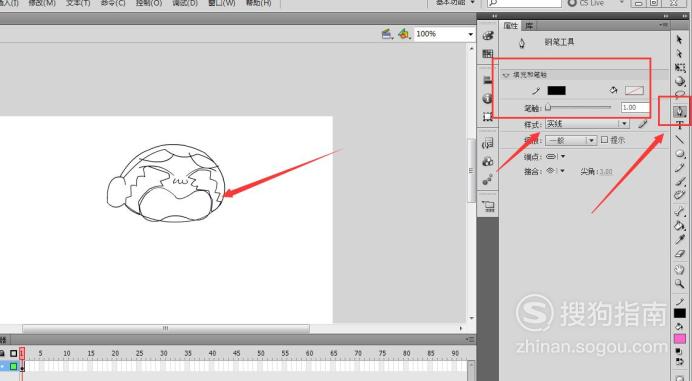Open the Properties panel options menu

(x=664, y=26)
